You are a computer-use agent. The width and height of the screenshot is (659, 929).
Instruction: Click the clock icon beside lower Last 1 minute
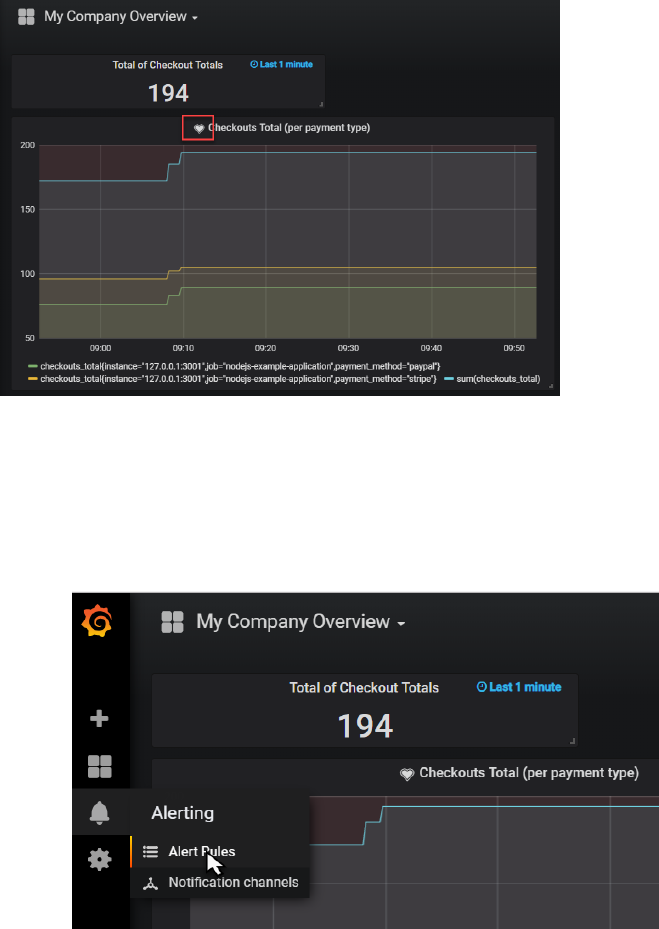482,687
